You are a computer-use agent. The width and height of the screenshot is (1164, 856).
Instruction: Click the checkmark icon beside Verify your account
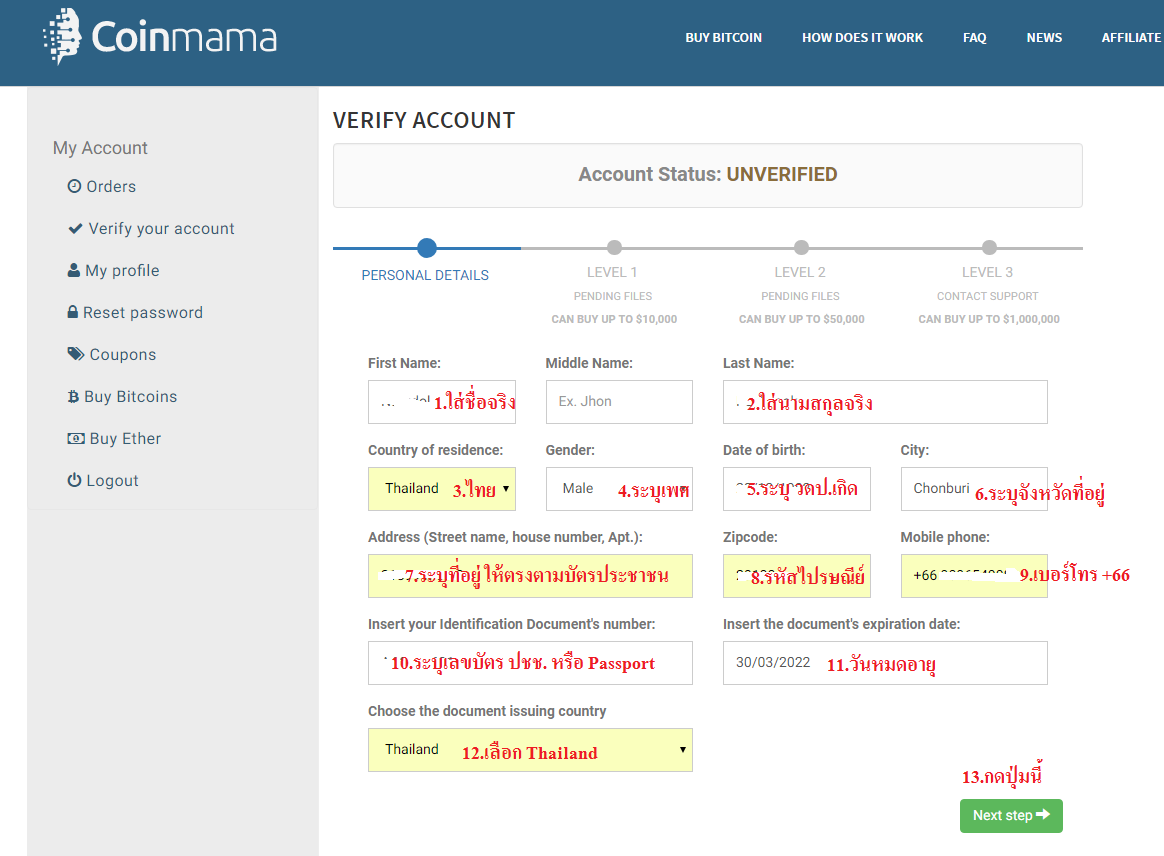(75, 228)
